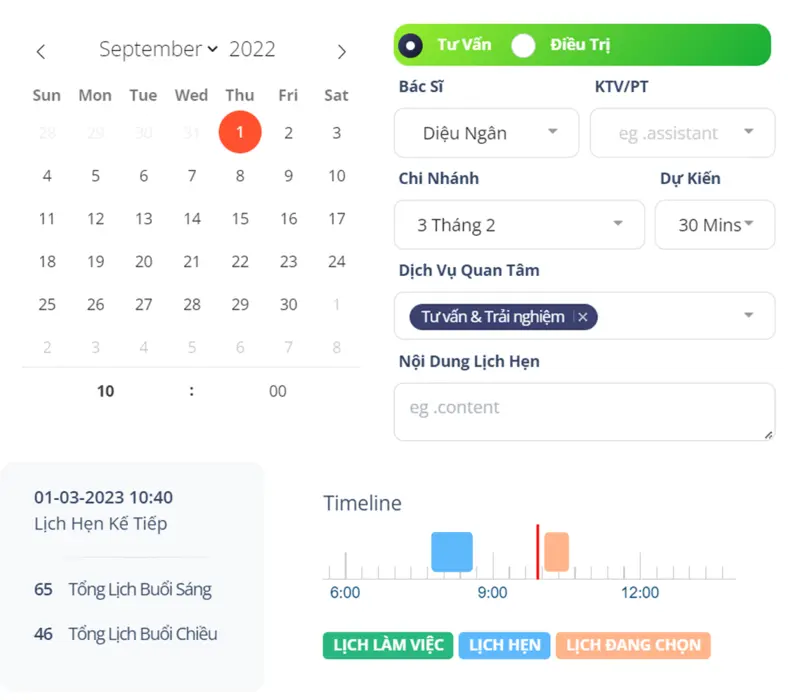
Task: Choose September 30 on the calendar
Action: 288,305
